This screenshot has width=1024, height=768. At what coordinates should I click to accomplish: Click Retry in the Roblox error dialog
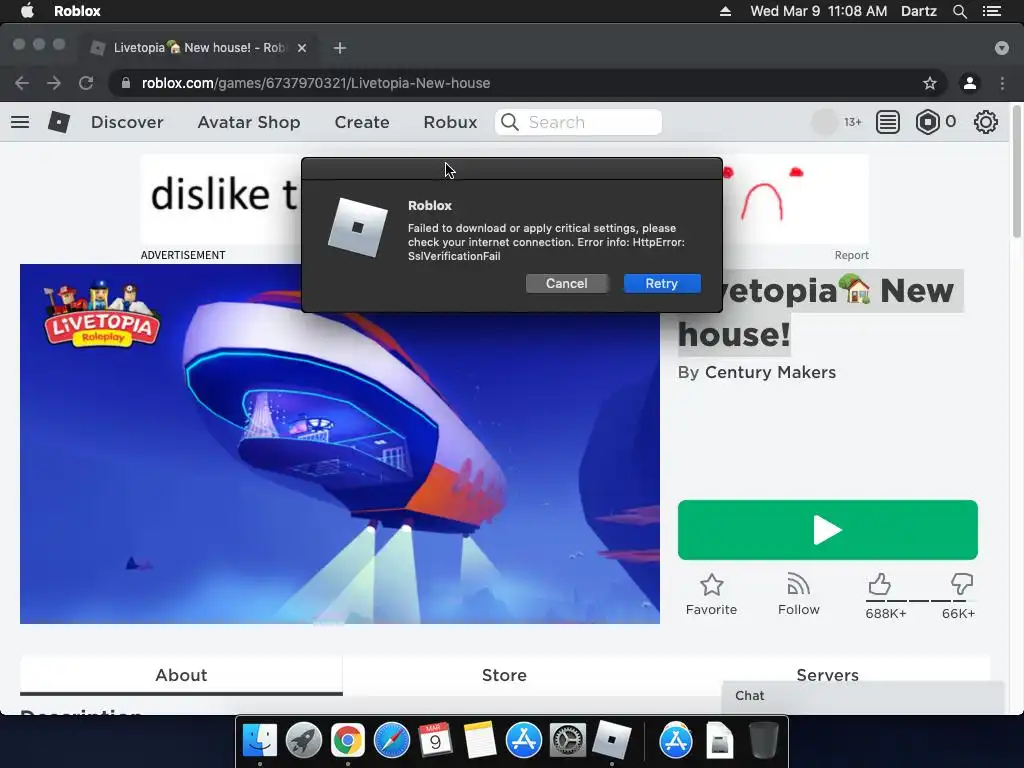[662, 283]
